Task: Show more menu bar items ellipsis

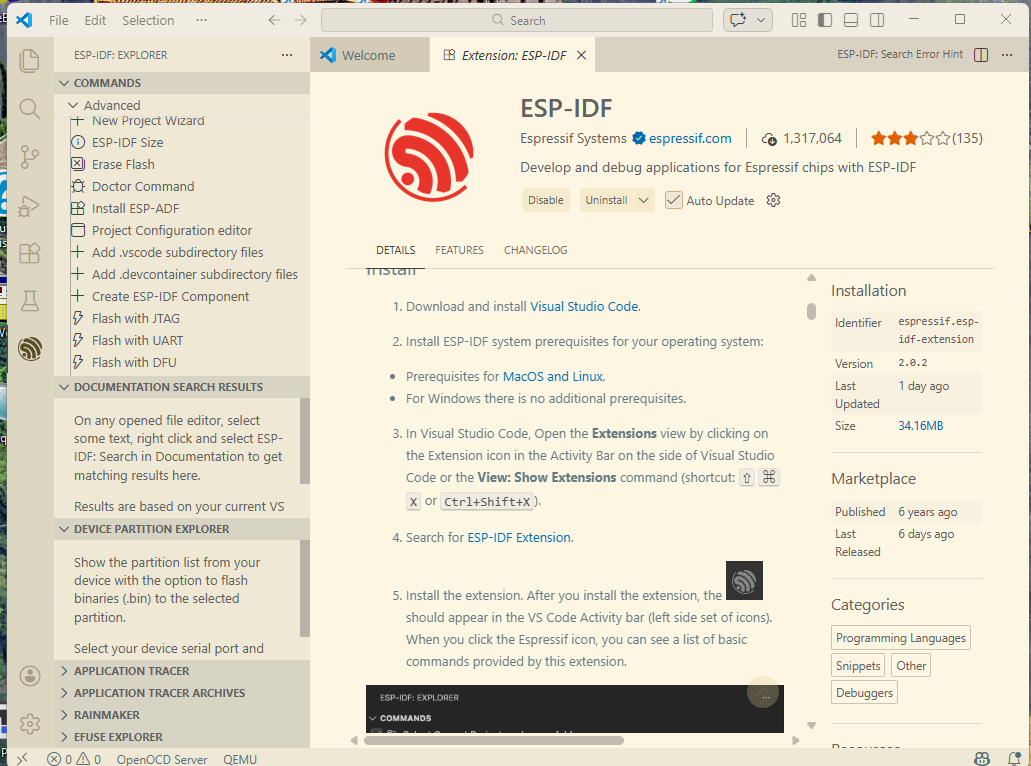Action: pos(201,20)
